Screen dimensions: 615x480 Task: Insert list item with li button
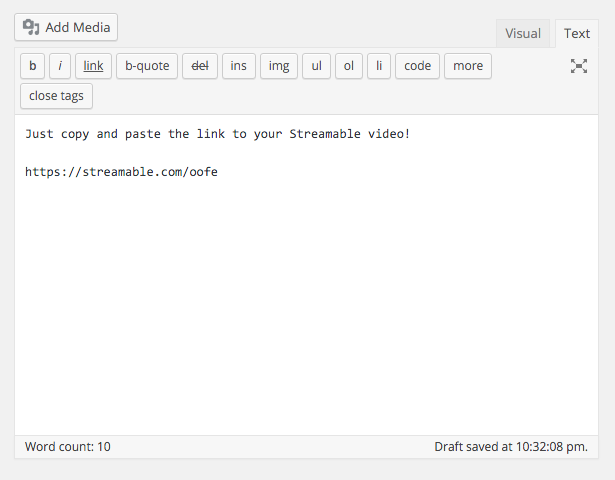[x=379, y=66]
